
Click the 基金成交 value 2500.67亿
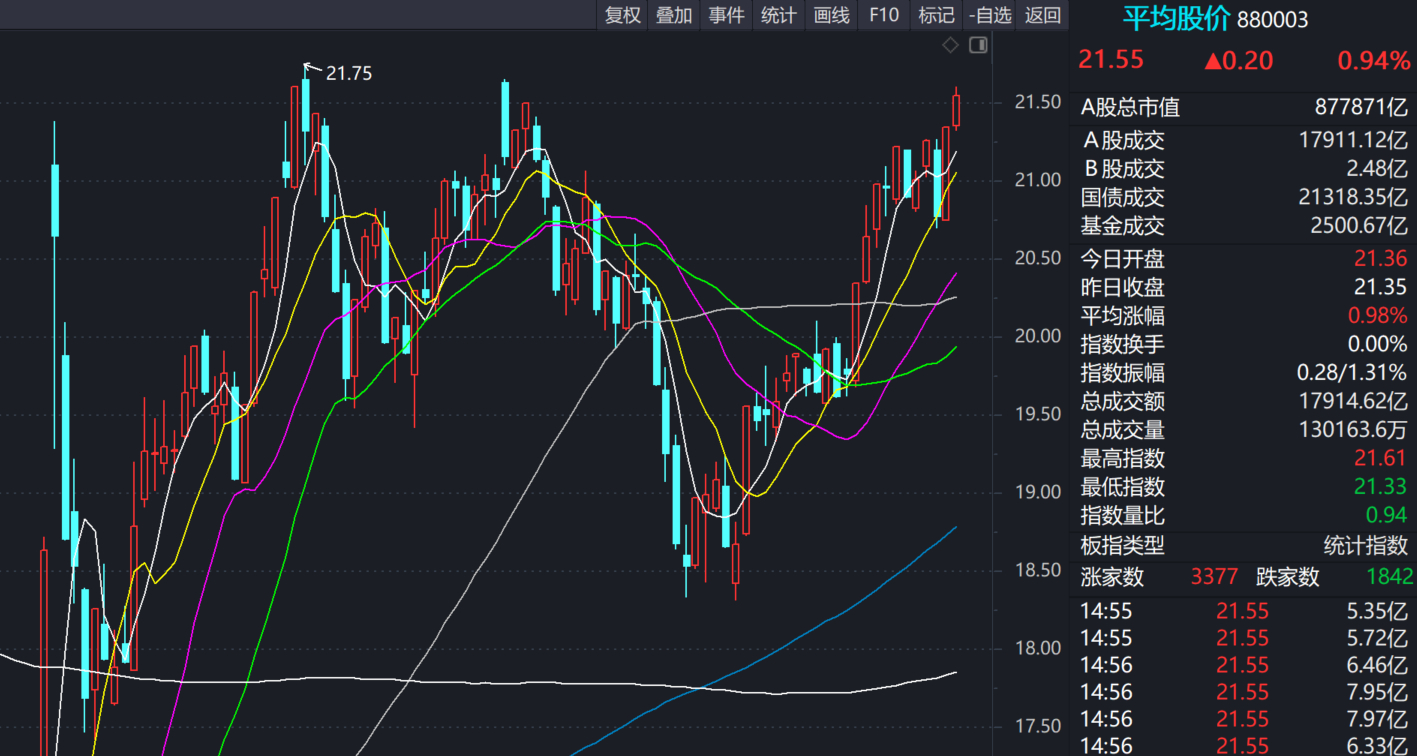point(1359,226)
